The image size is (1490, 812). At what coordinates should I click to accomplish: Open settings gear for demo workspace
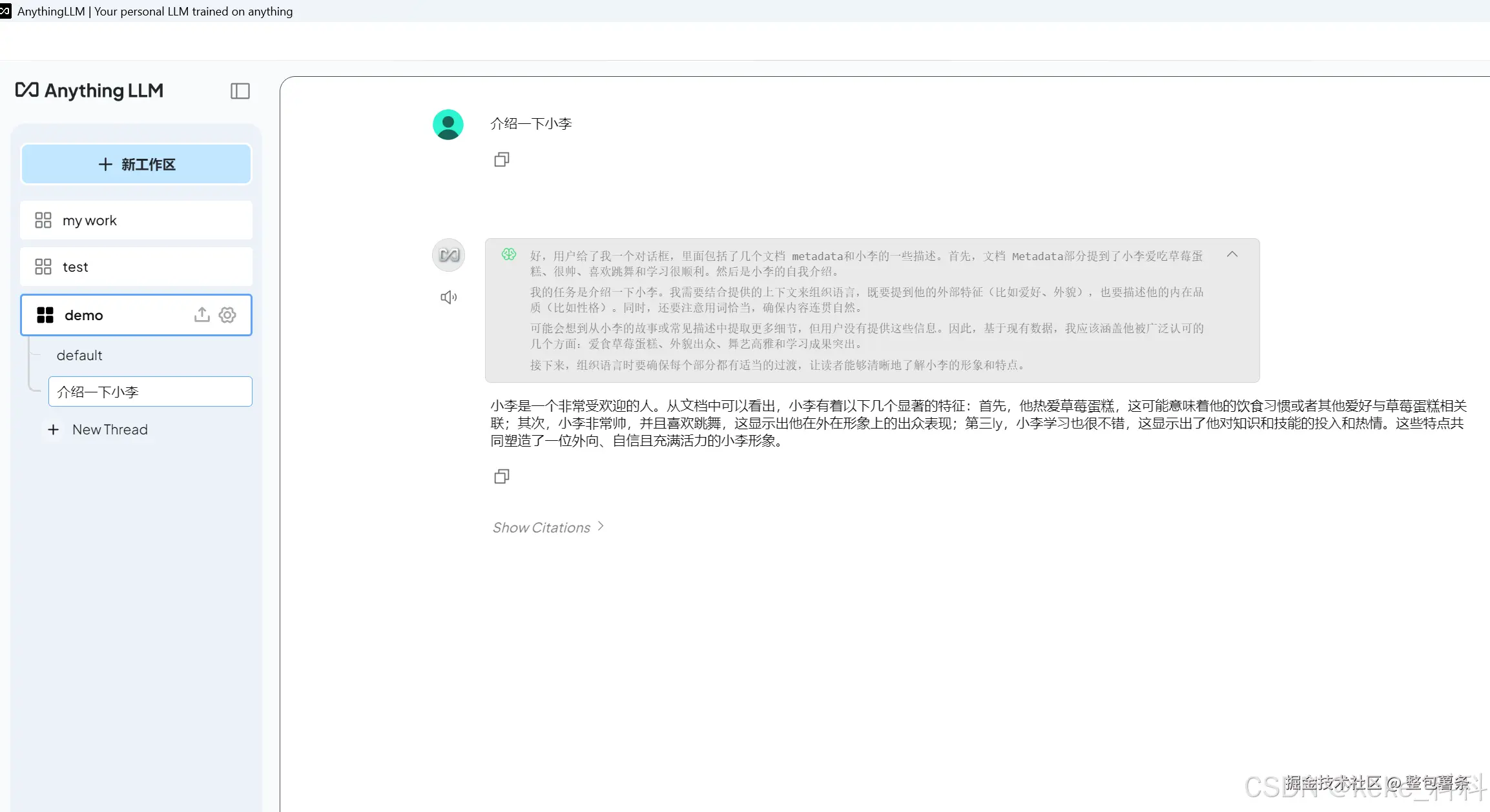coord(227,315)
